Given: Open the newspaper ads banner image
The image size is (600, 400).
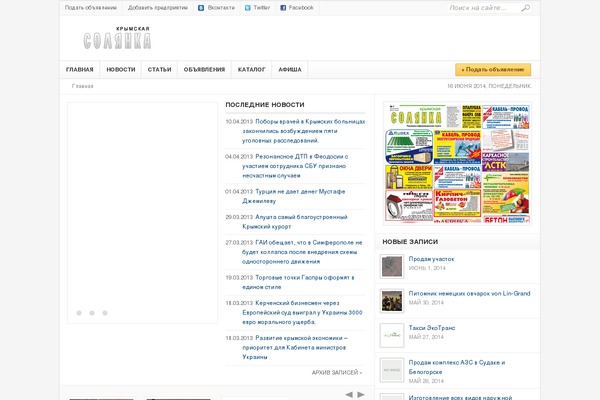Looking at the screenshot, I should point(457,163).
